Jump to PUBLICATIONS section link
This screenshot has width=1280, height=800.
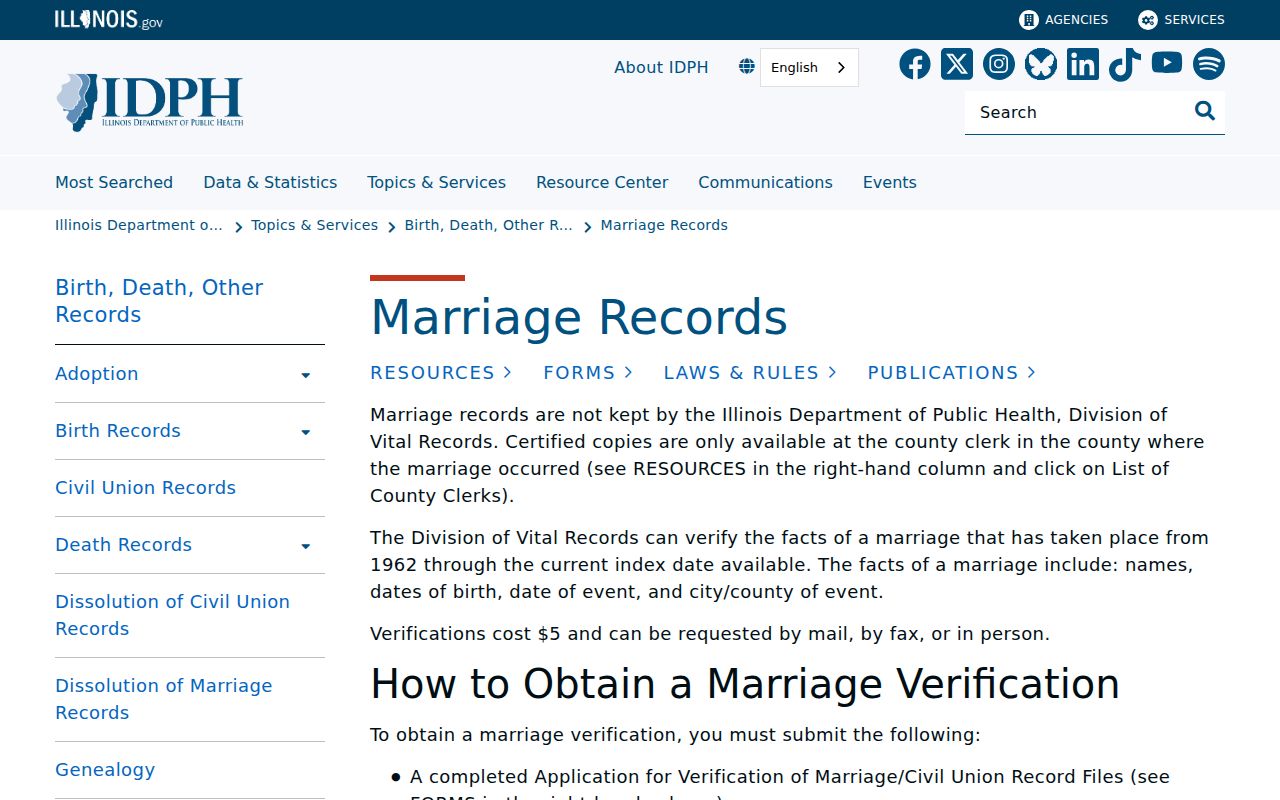(952, 373)
